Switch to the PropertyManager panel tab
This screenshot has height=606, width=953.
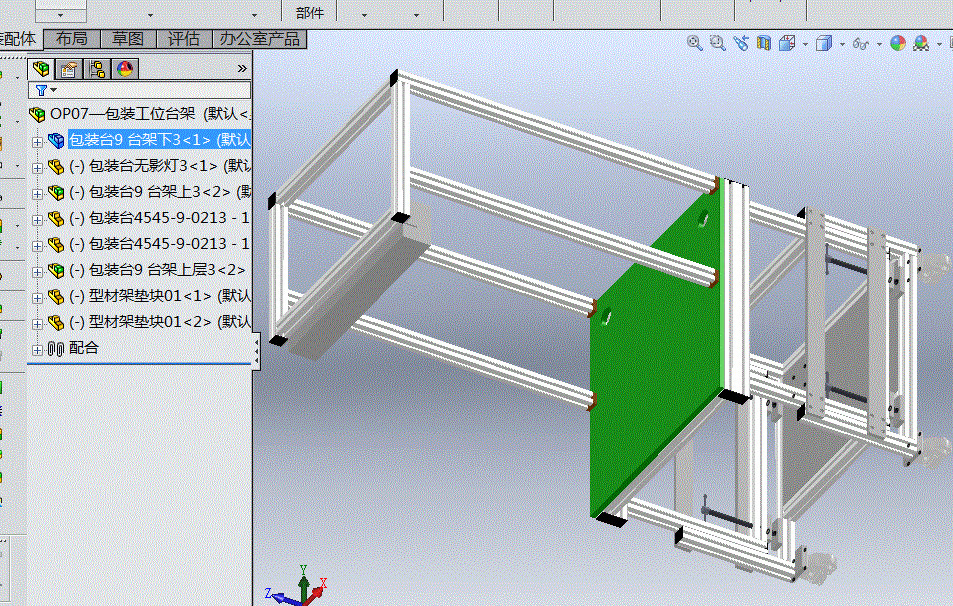click(x=69, y=69)
